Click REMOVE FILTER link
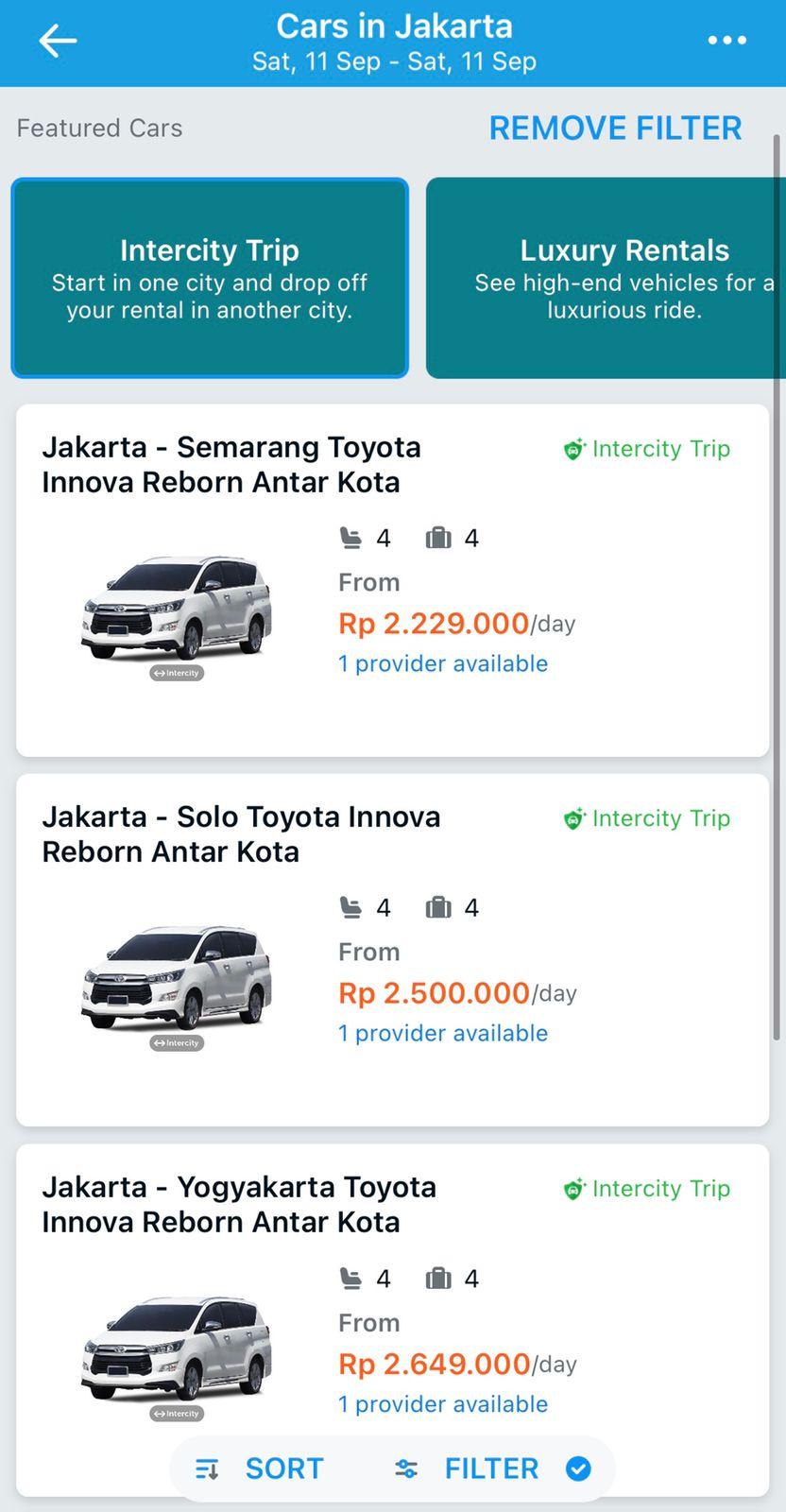The image size is (786, 1512). tap(615, 129)
